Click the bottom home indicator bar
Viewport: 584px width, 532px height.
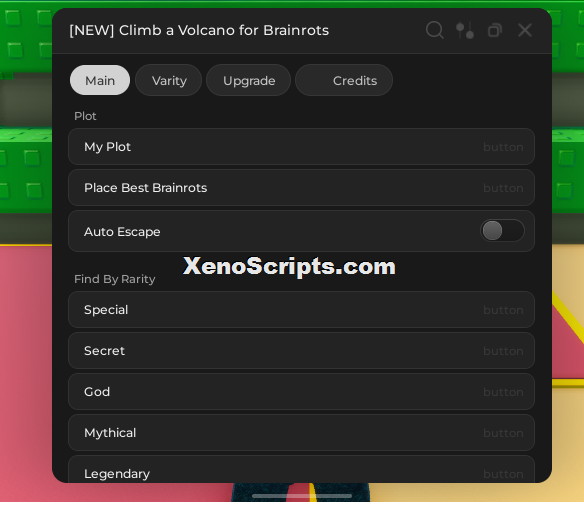tap(302, 496)
